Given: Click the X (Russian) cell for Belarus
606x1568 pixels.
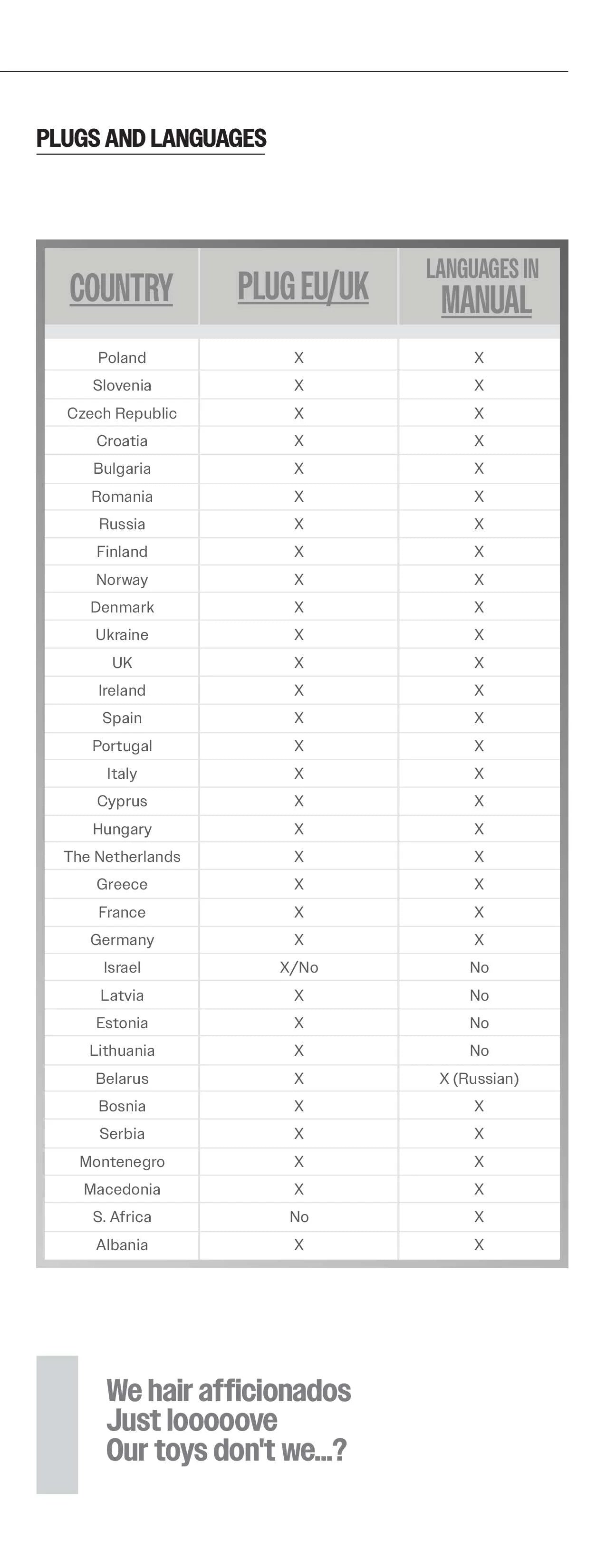Looking at the screenshot, I should pos(479,1078).
